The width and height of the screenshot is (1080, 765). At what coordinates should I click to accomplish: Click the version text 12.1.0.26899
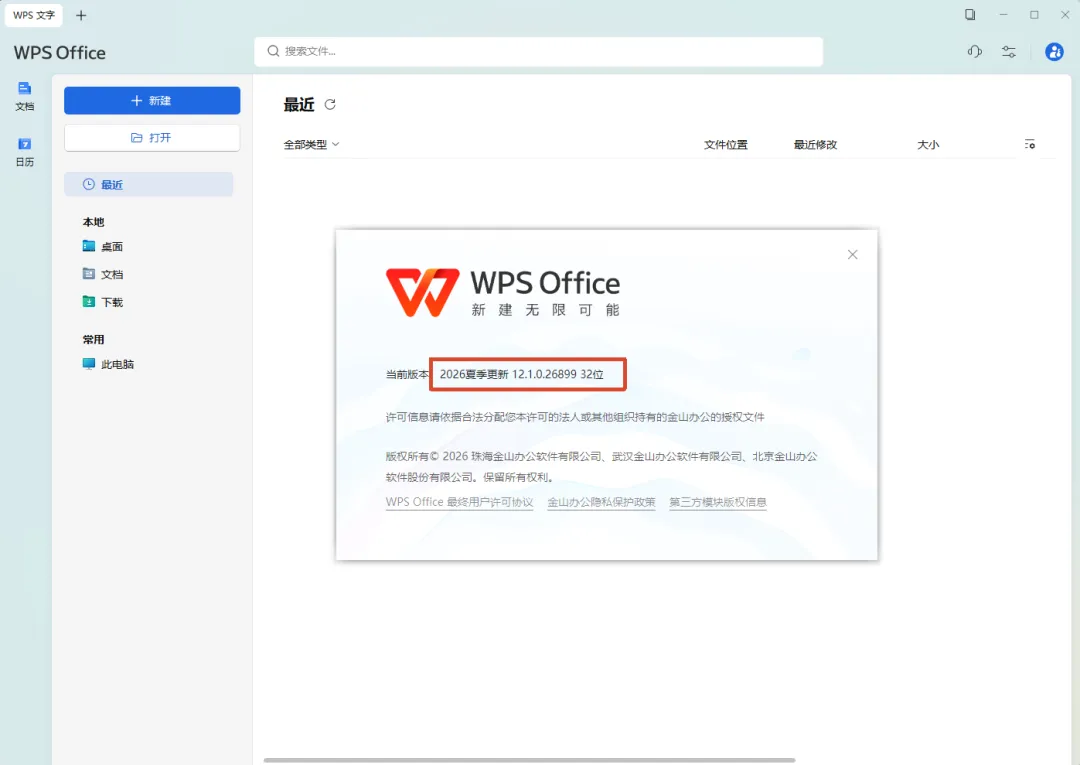pos(544,374)
